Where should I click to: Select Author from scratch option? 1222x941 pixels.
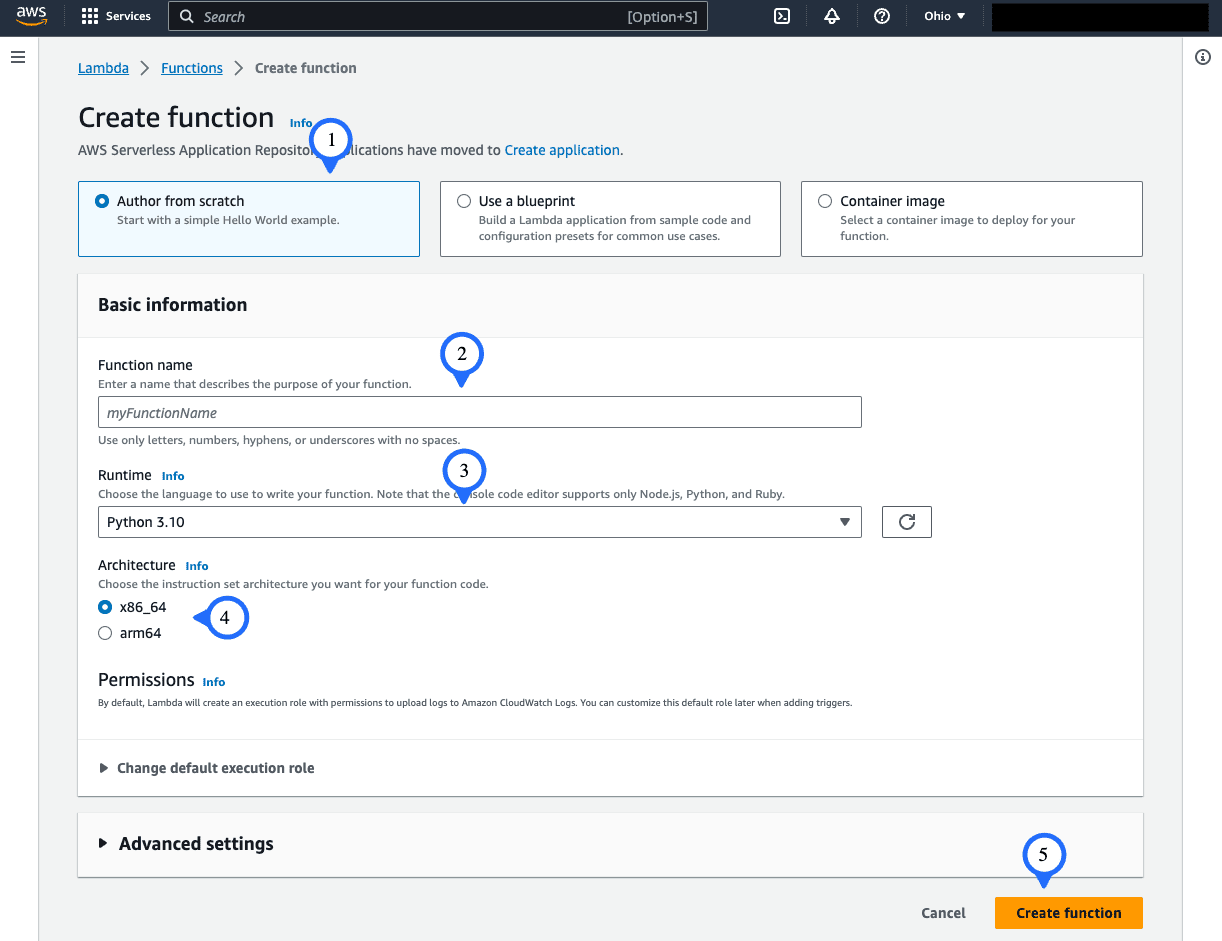point(102,201)
